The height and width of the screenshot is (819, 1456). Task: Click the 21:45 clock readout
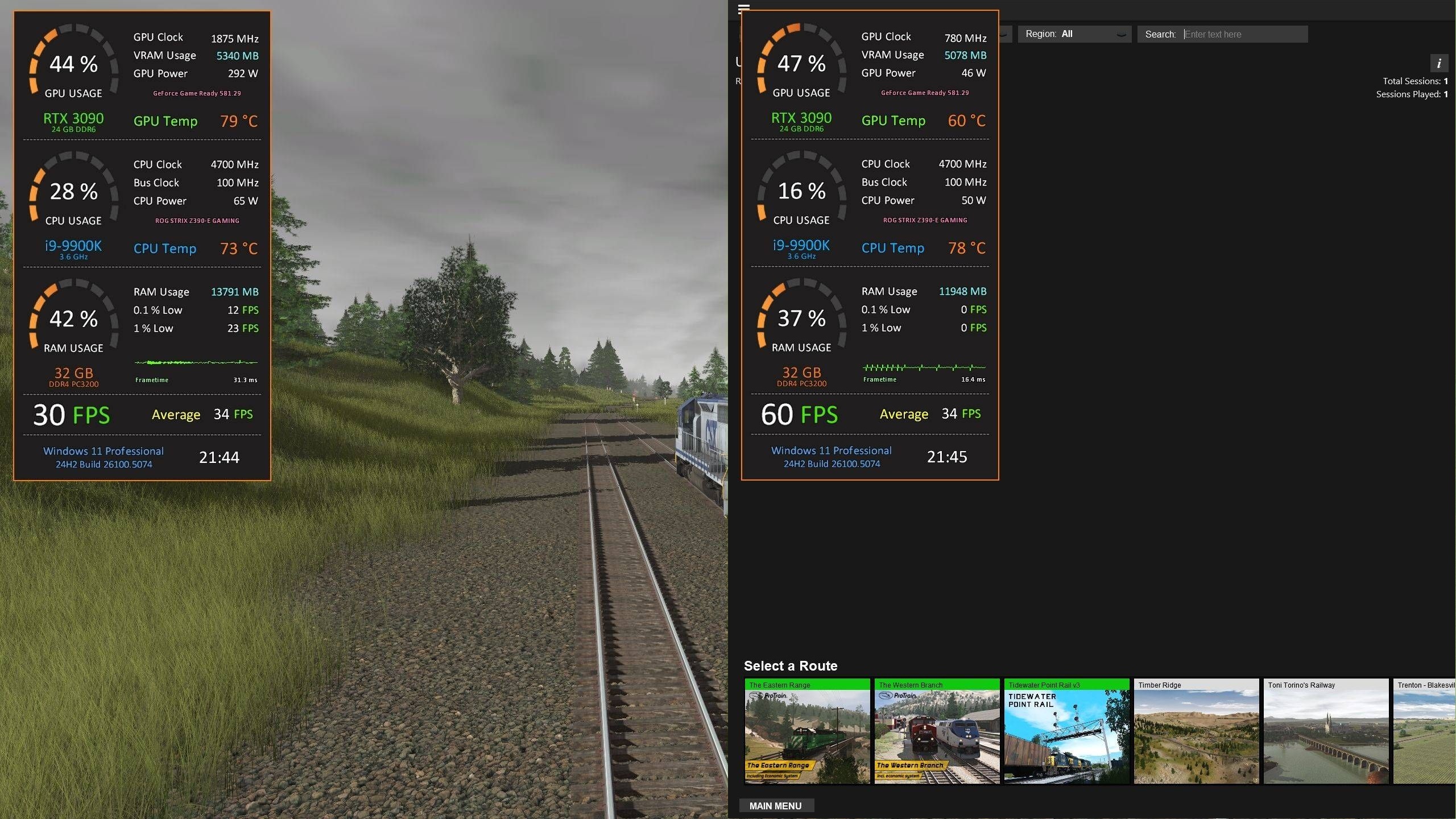tap(947, 457)
